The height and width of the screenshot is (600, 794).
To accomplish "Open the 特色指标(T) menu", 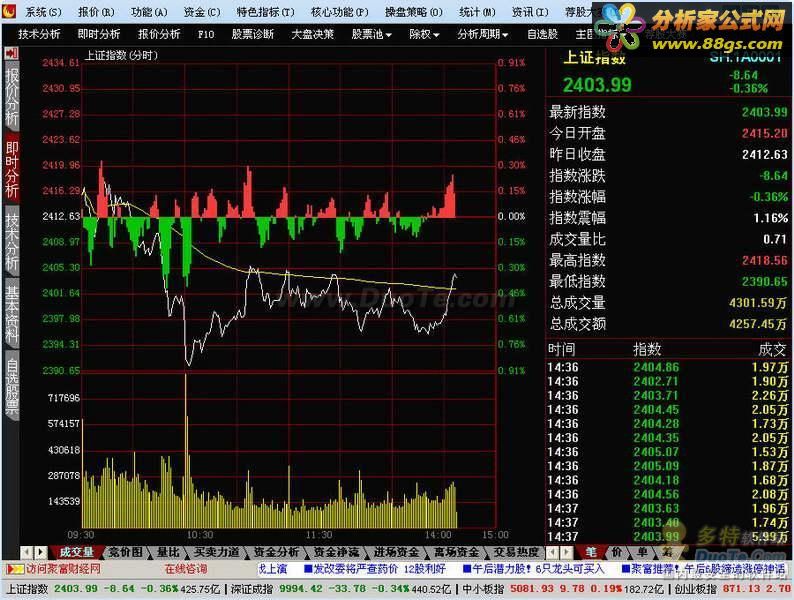I will click(265, 12).
